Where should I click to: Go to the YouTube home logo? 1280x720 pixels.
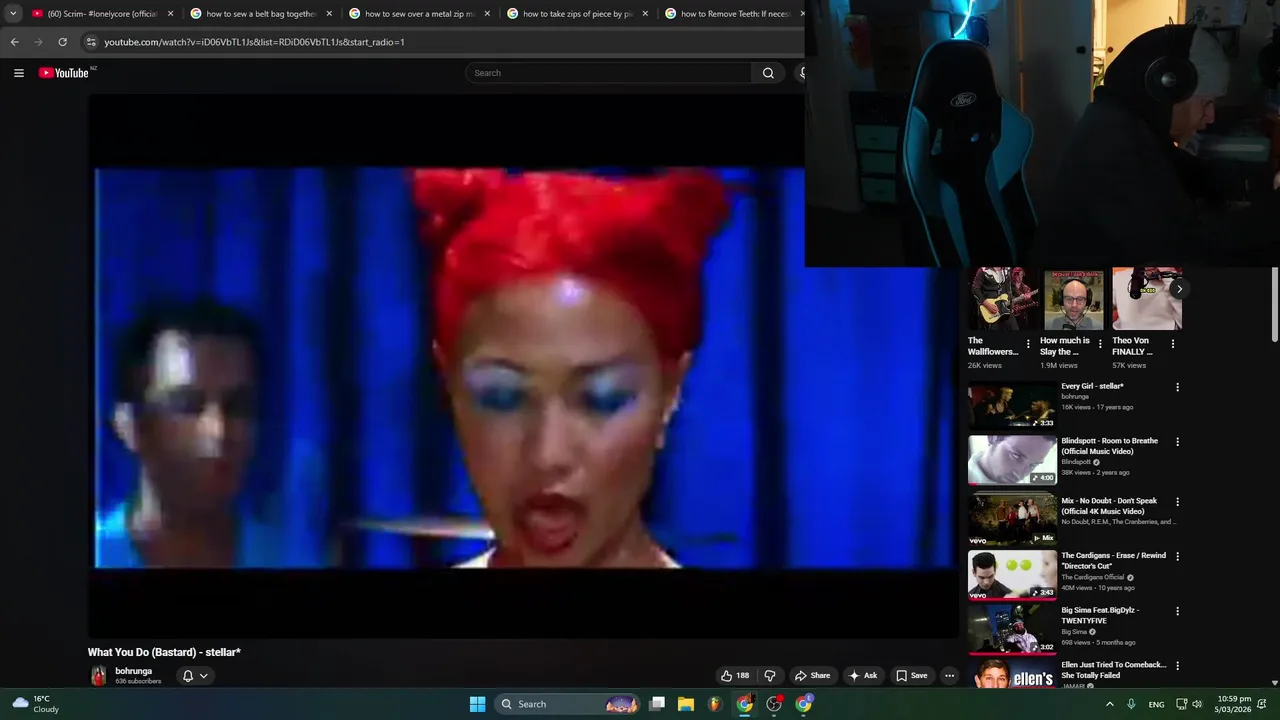[64, 73]
